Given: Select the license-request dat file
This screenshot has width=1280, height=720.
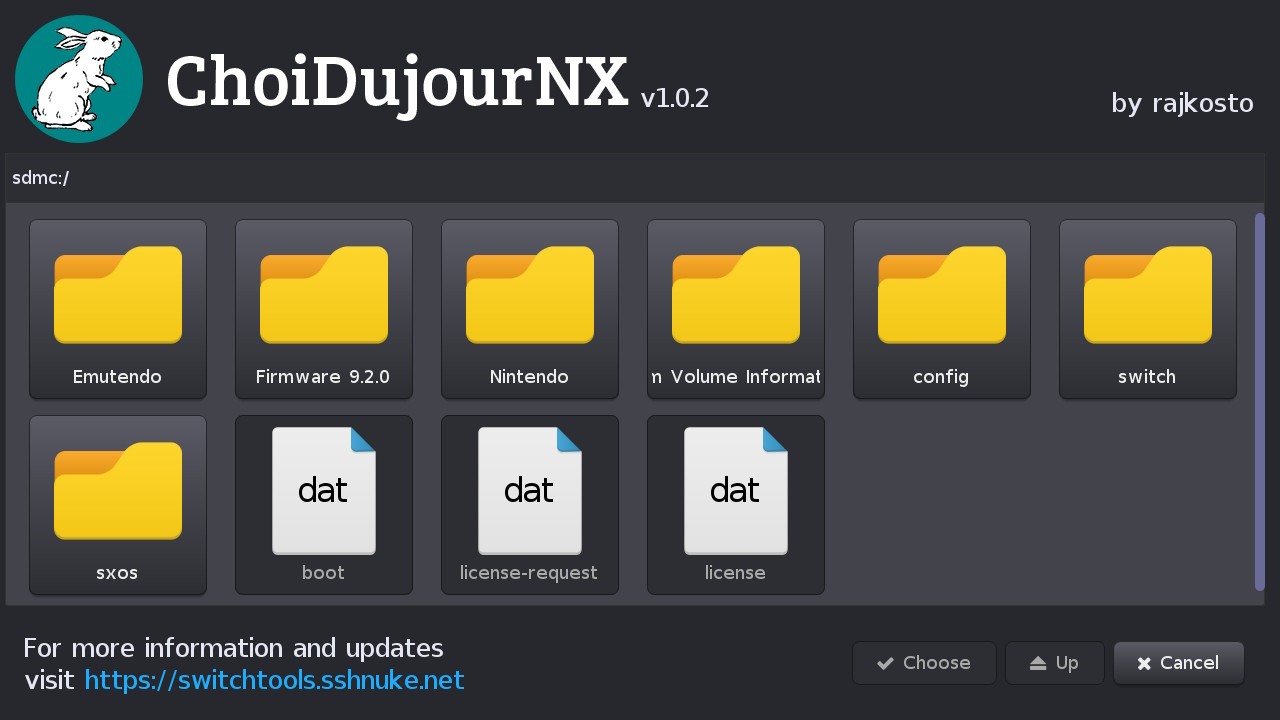Looking at the screenshot, I should [x=530, y=505].
